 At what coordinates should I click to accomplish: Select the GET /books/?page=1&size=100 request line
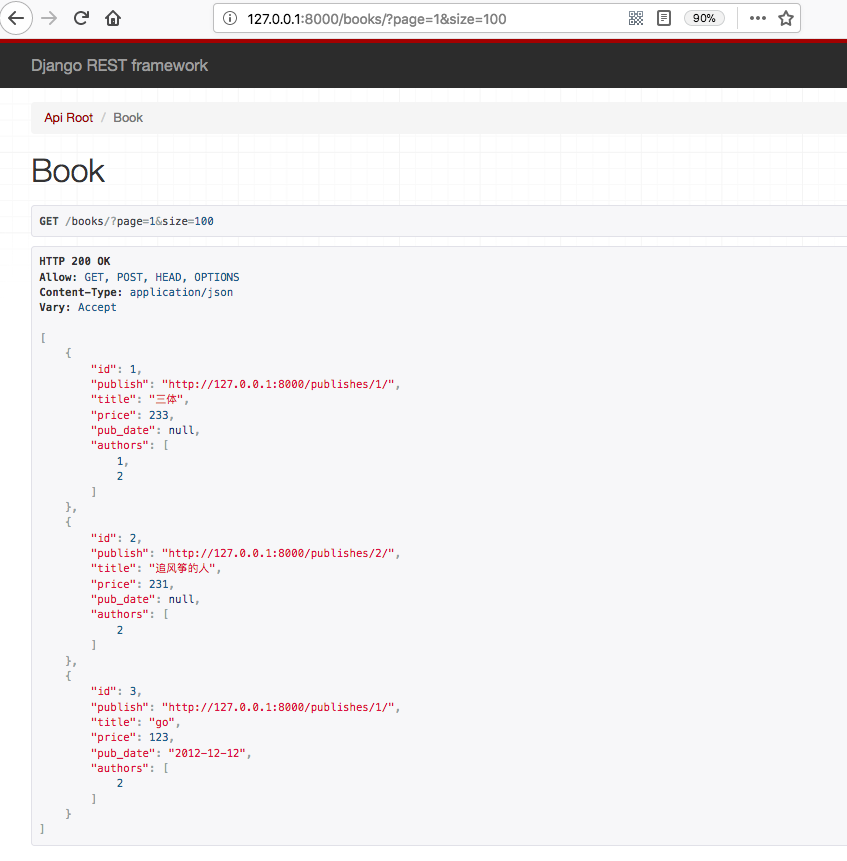(126, 221)
